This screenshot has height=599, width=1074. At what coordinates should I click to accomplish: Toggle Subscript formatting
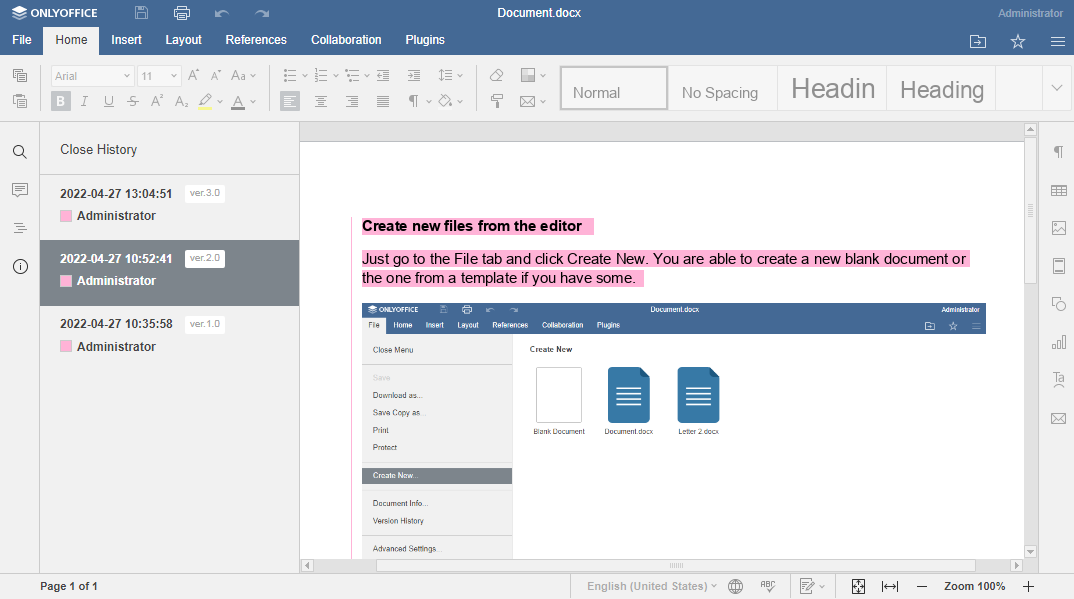tap(182, 101)
